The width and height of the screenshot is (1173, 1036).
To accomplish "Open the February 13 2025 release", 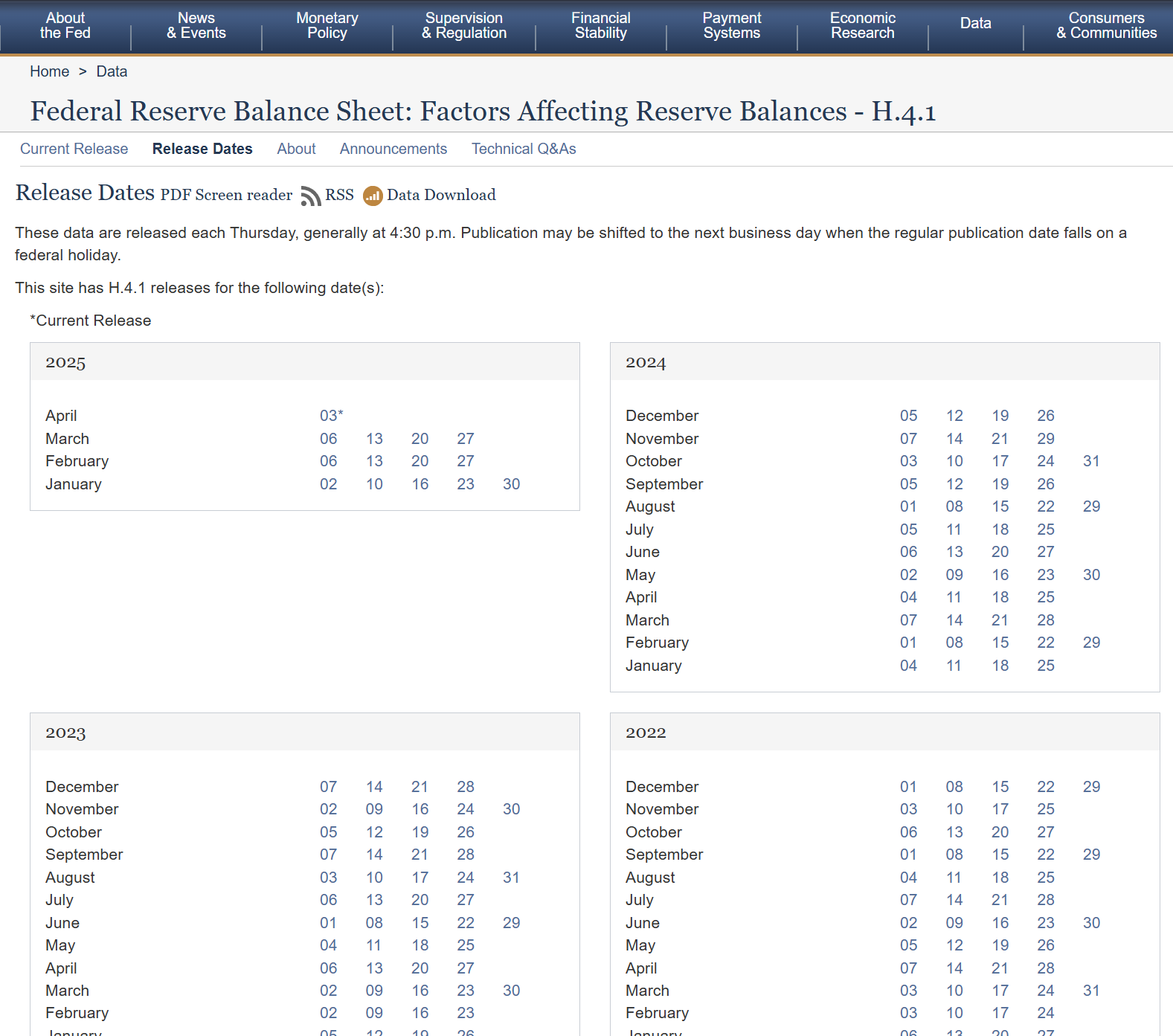I will 374,461.
